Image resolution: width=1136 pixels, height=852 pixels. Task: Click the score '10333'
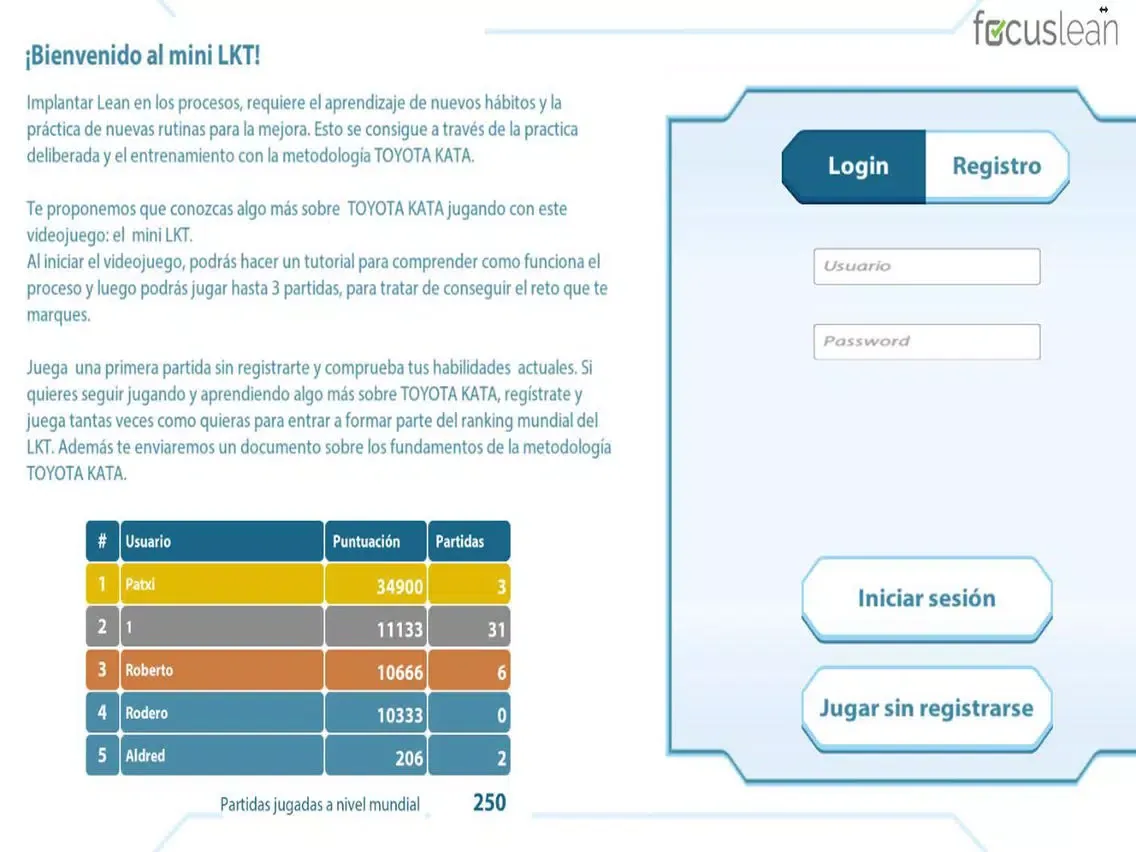[x=399, y=715]
